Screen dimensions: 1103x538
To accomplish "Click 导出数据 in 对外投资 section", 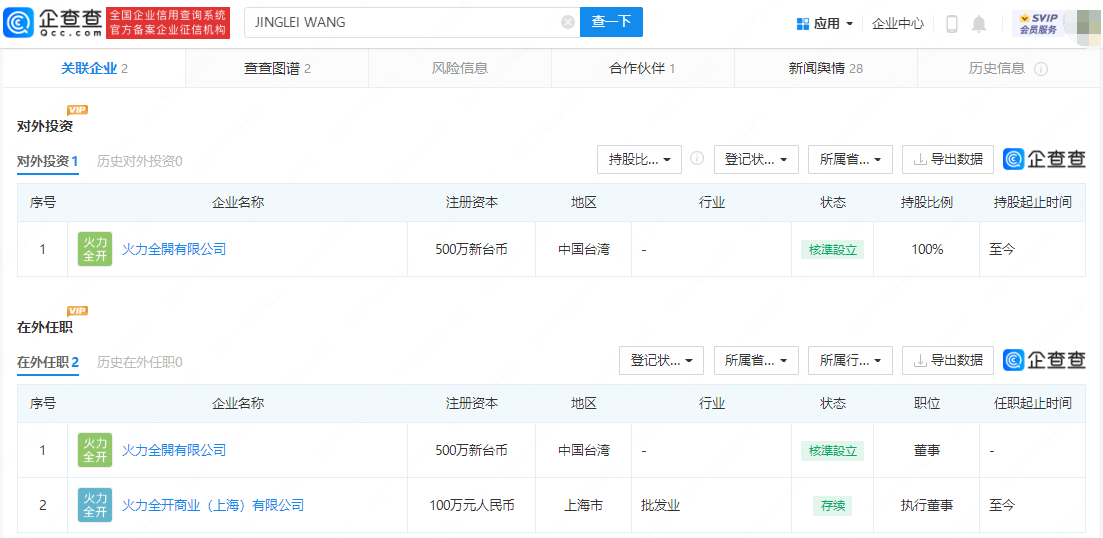I will point(948,159).
